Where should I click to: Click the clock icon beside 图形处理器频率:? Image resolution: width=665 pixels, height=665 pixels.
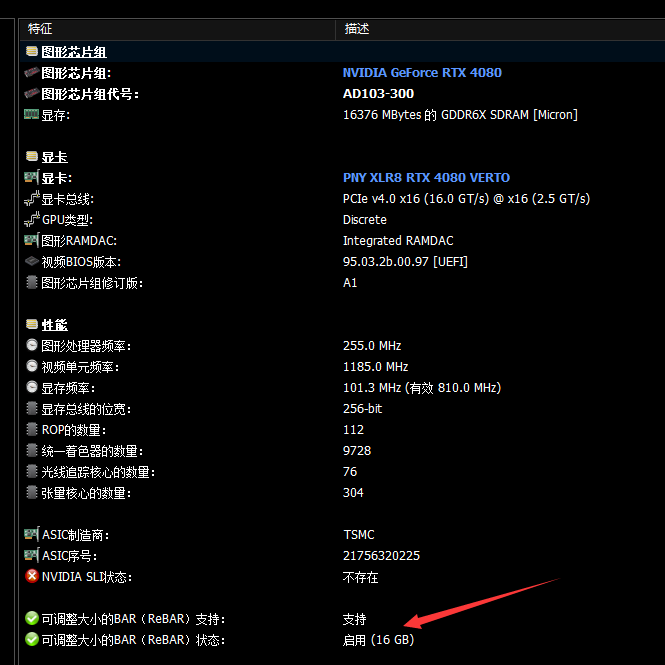click(x=32, y=345)
